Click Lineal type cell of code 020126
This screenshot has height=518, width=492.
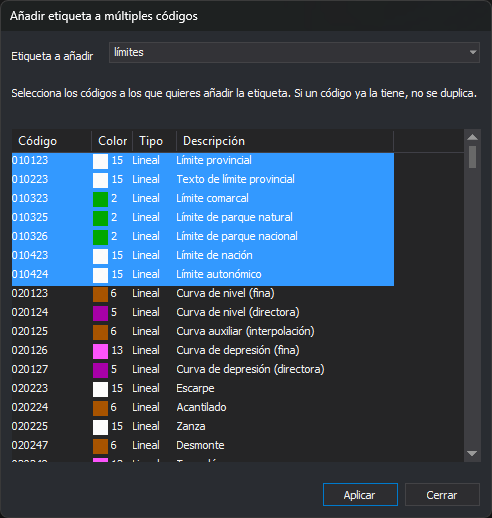point(146,350)
